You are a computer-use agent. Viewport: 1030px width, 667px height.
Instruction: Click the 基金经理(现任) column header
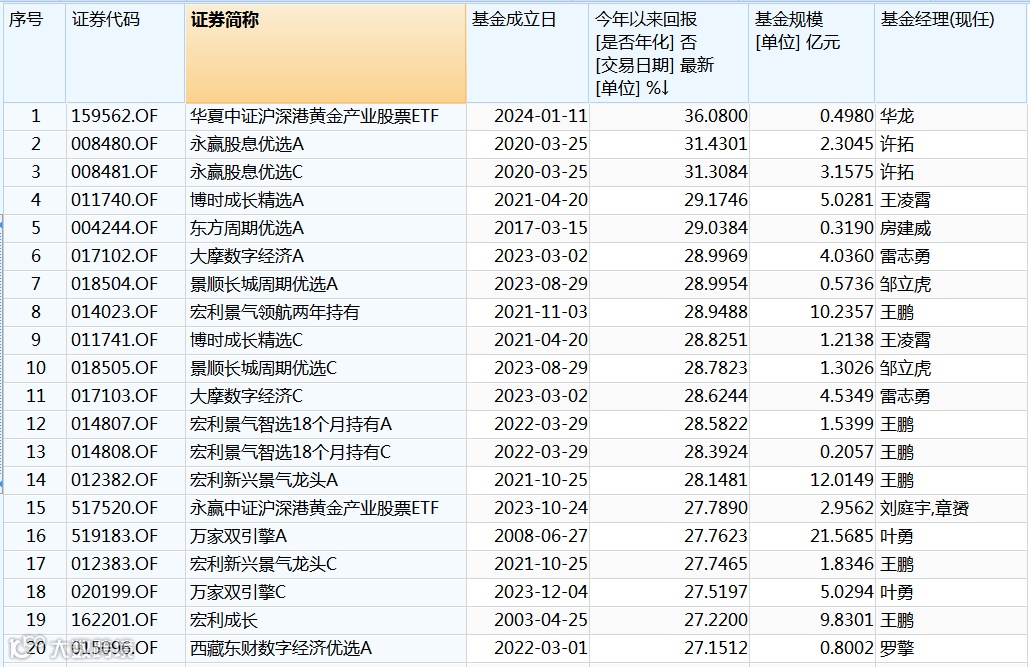coord(950,53)
